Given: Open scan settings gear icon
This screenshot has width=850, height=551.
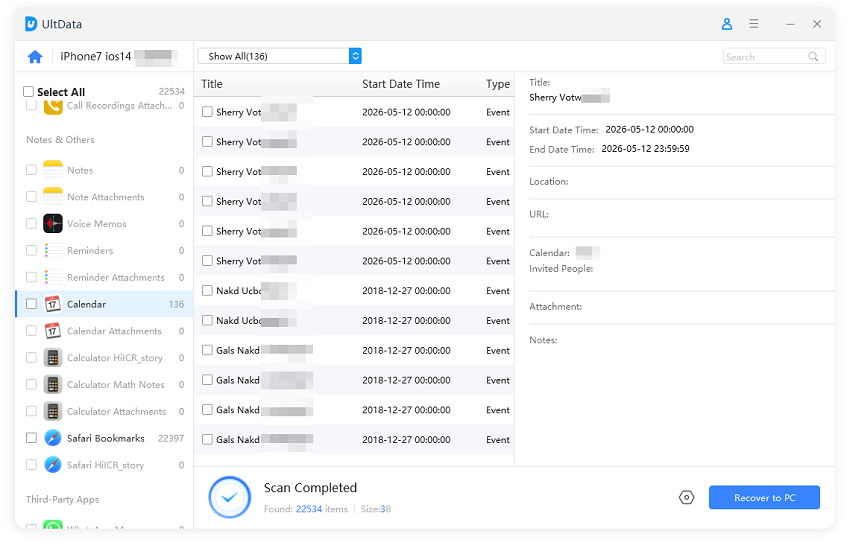Looking at the screenshot, I should point(686,497).
